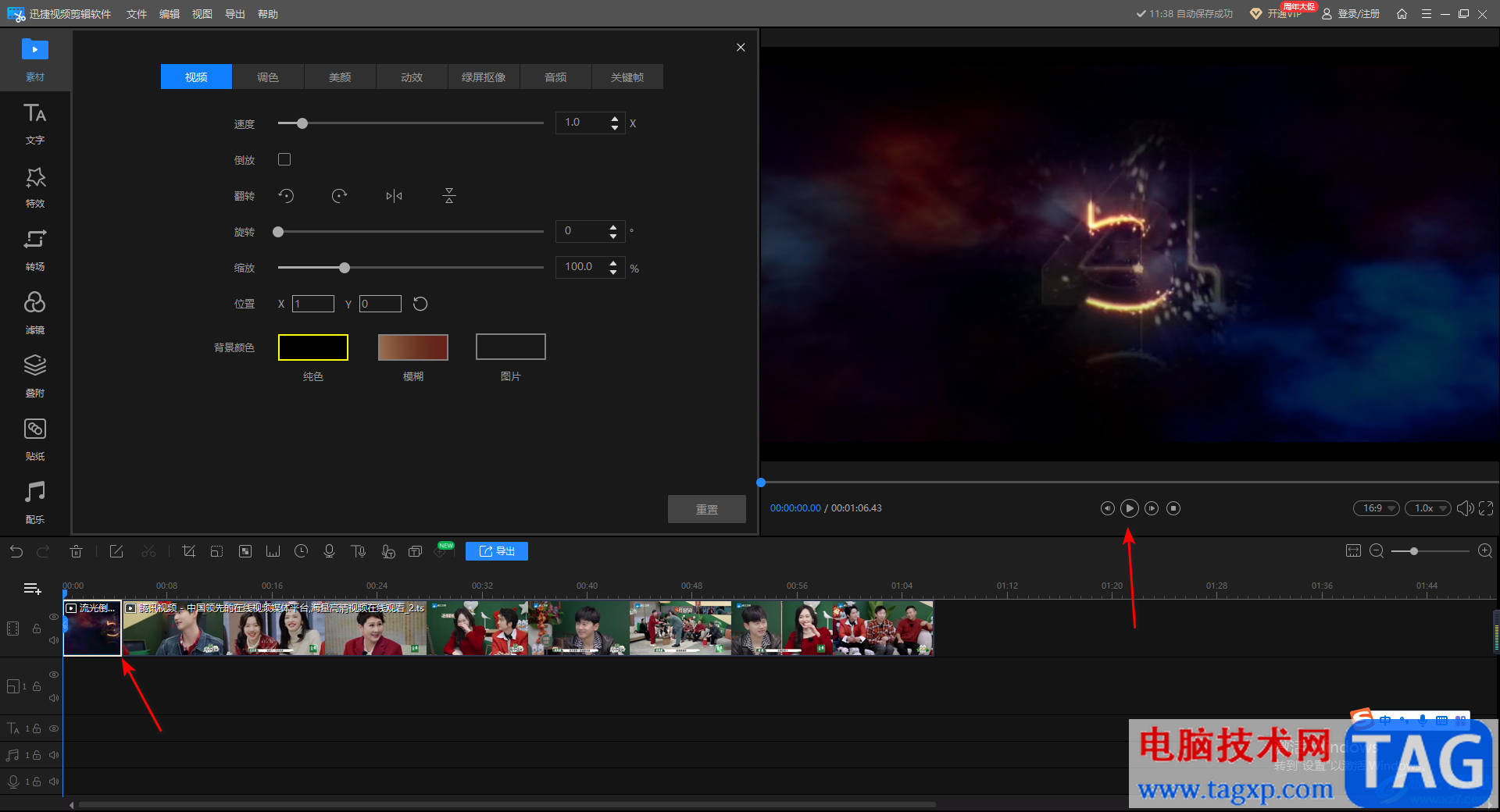Click the freeze-frame bar icon in toolbar
The image size is (1500, 812).
pyautogui.click(x=273, y=551)
